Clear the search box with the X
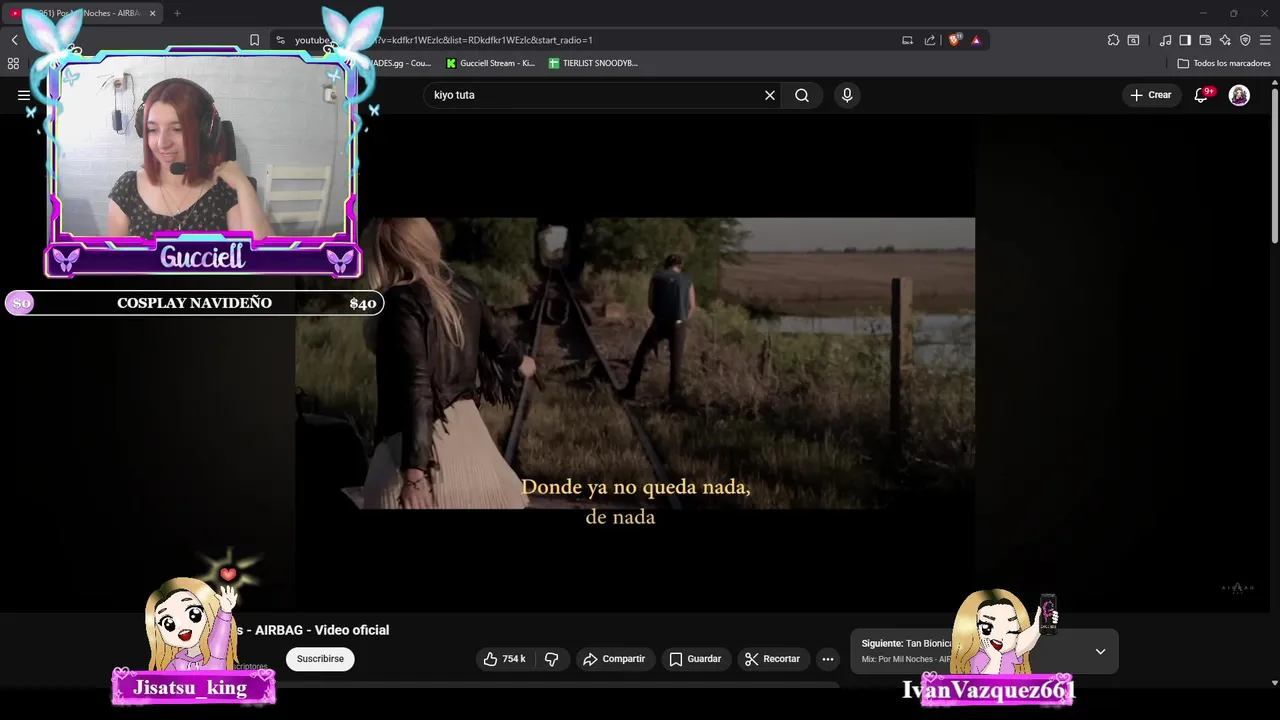Screen dimensions: 1280x720 [x=770, y=95]
